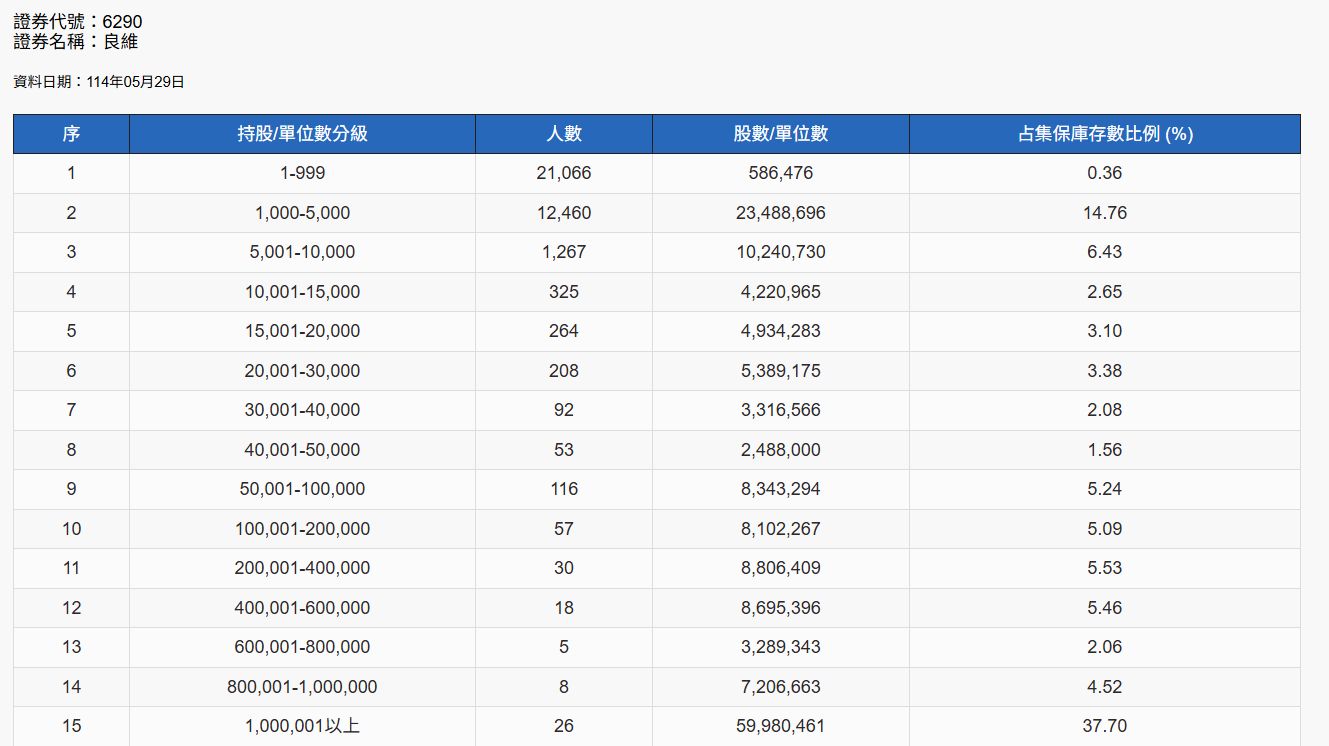Click the 12,460 holder count cell
Image resolution: width=1329 pixels, height=746 pixels.
[564, 213]
